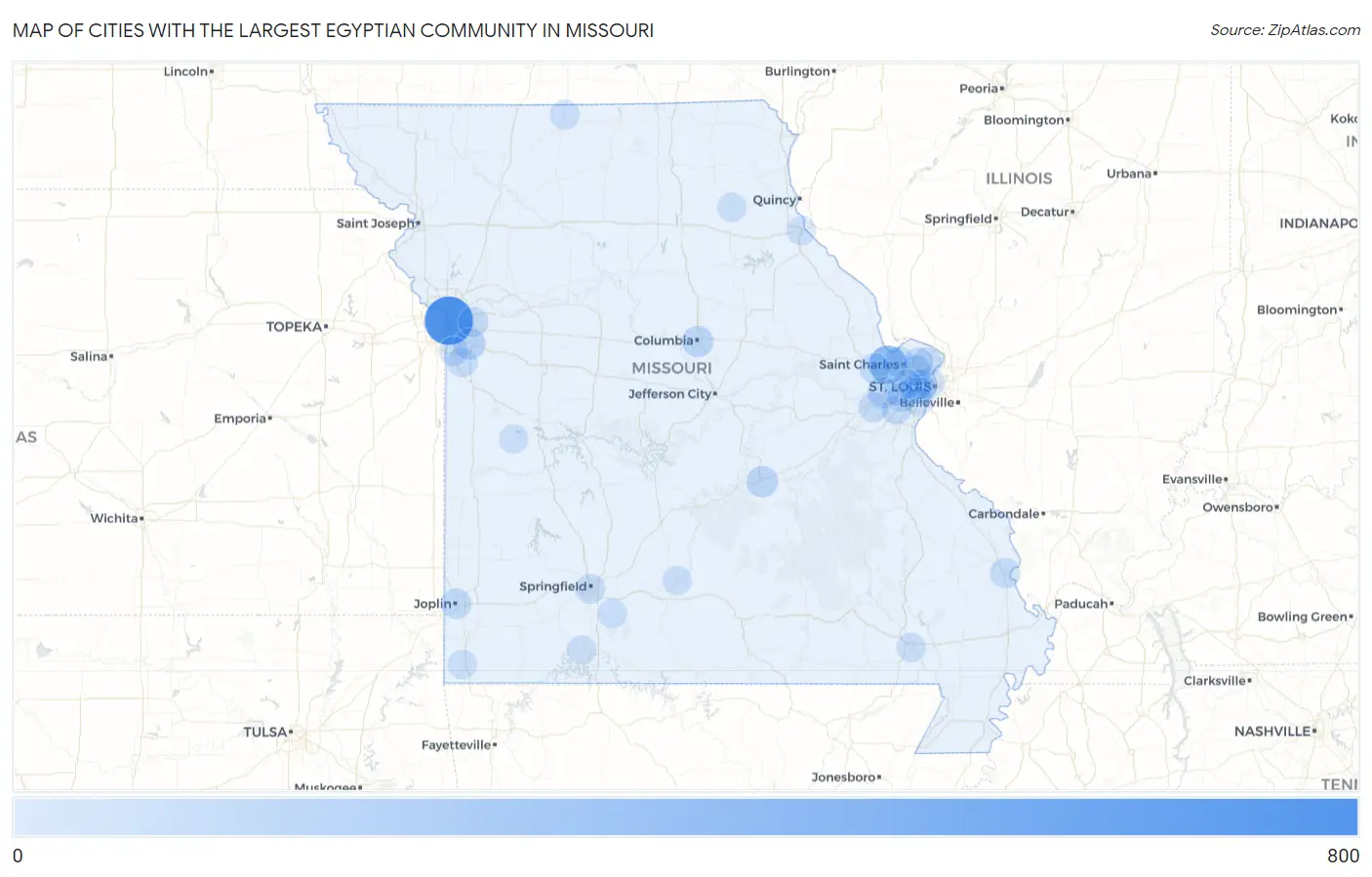Click the Carbondale city label
This screenshot has width=1372, height=877.
[1006, 514]
